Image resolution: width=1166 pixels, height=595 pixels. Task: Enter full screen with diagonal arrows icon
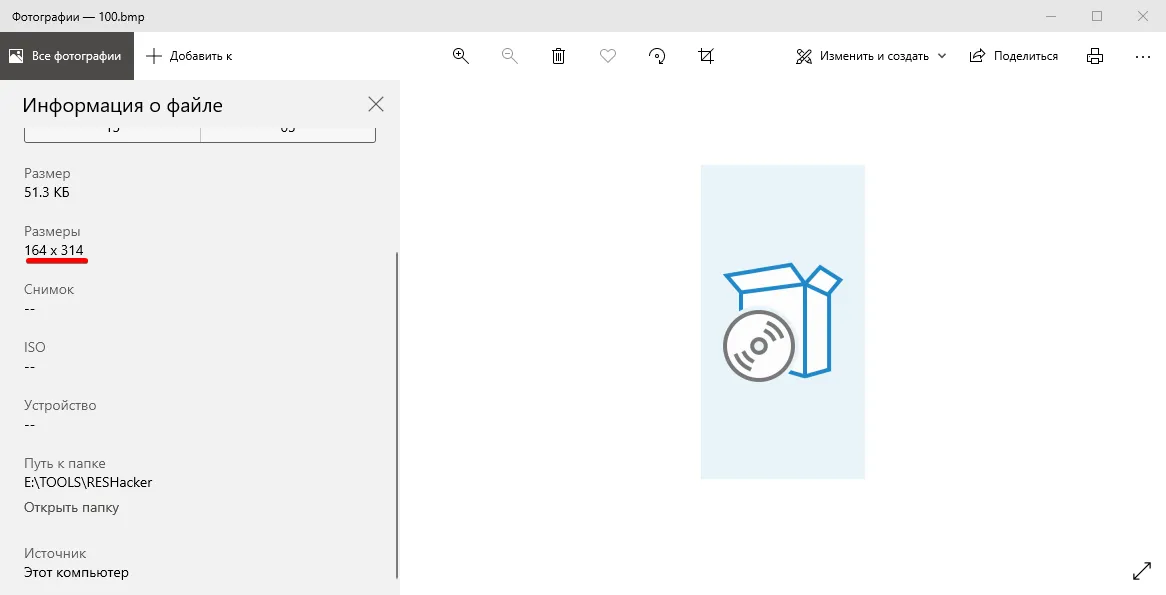(1141, 570)
